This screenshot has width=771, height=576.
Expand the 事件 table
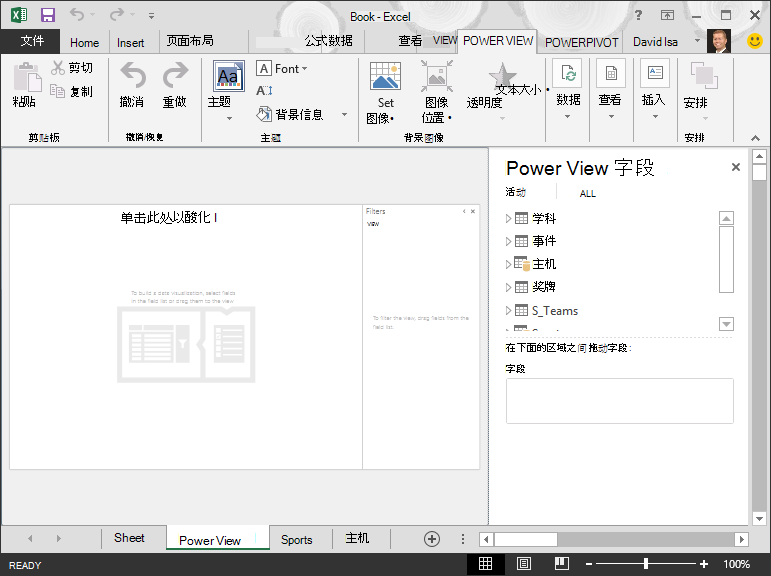tap(508, 241)
